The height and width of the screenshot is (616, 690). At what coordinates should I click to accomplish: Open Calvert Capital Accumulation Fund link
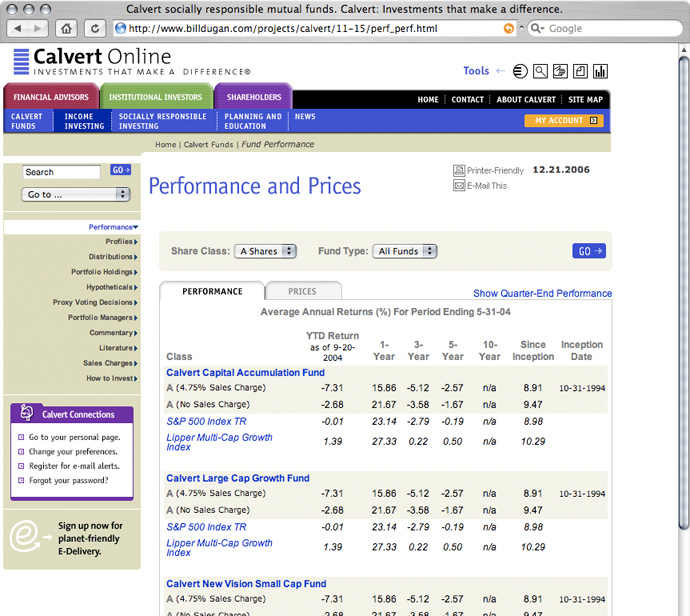coord(245,373)
